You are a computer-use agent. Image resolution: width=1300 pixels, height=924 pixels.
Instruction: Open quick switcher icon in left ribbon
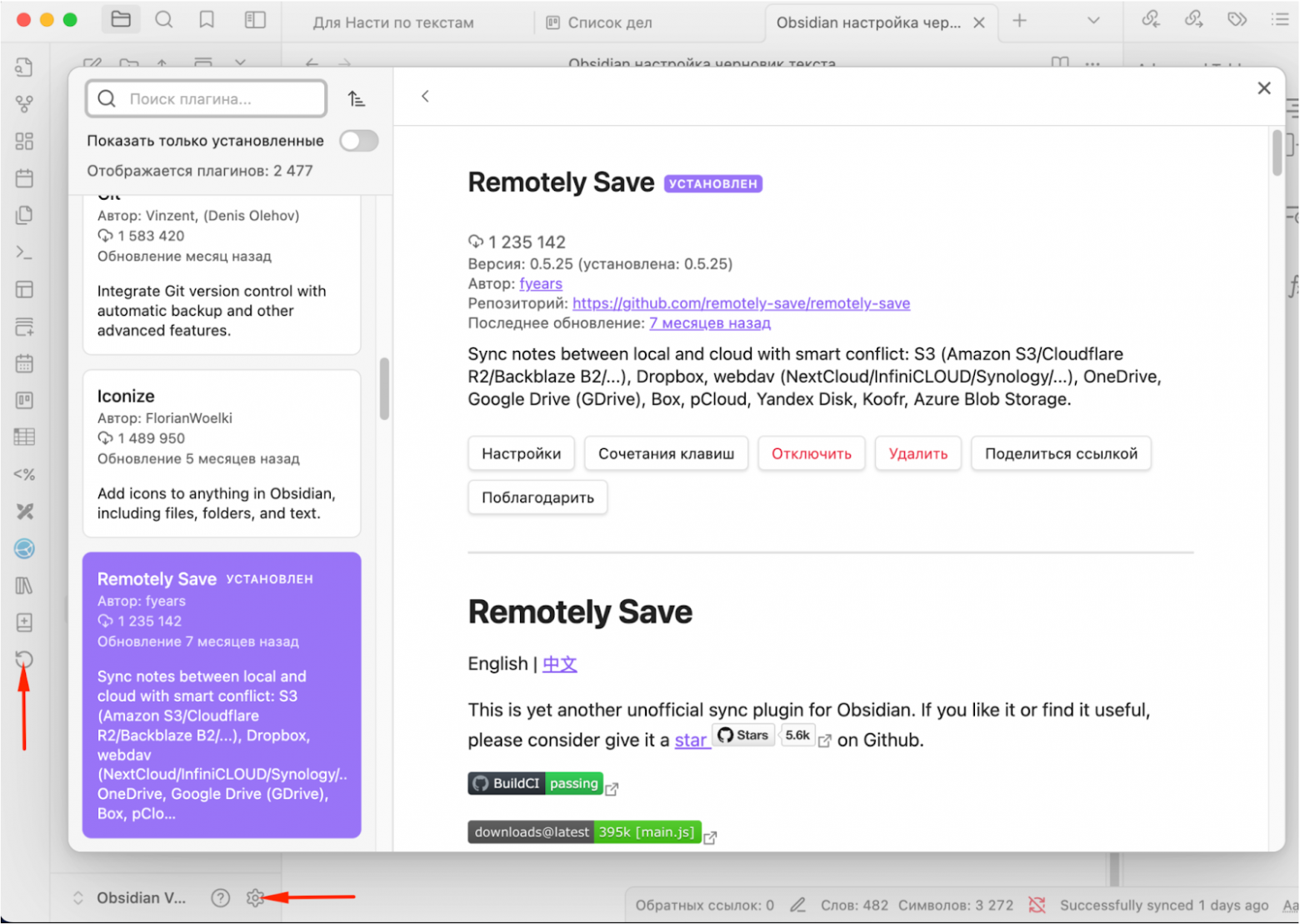pos(24,67)
